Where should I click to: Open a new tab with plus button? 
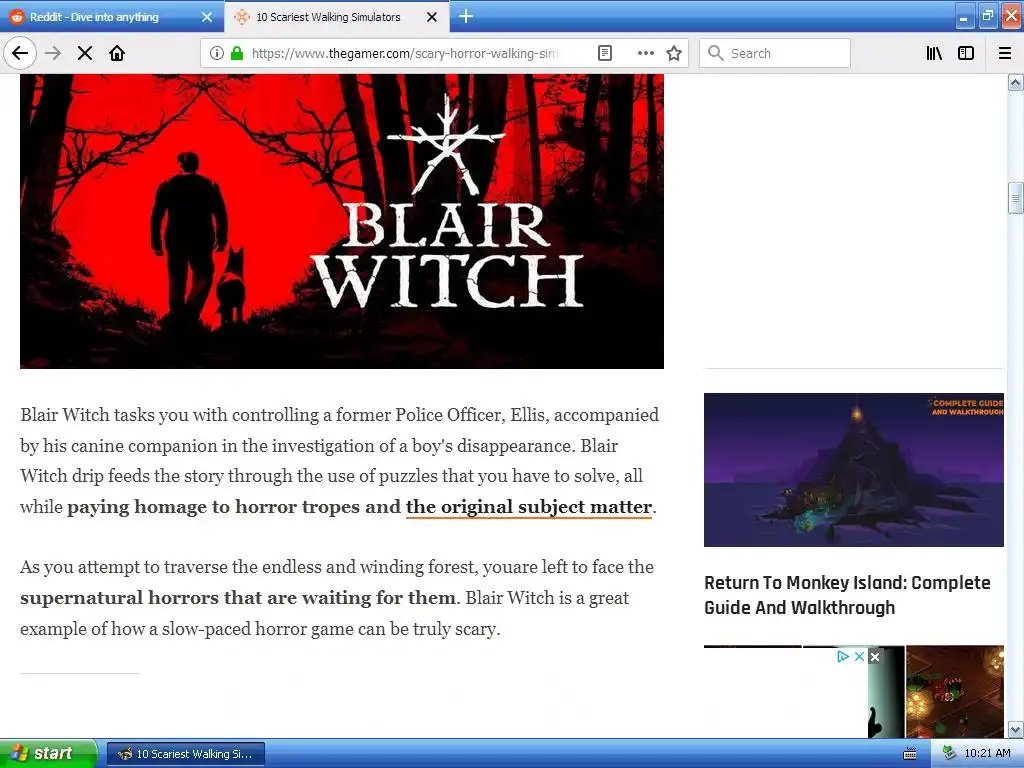(x=466, y=16)
